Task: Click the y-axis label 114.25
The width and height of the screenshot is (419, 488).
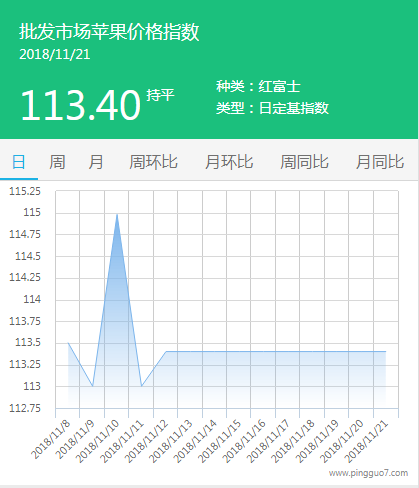Action: (25, 277)
